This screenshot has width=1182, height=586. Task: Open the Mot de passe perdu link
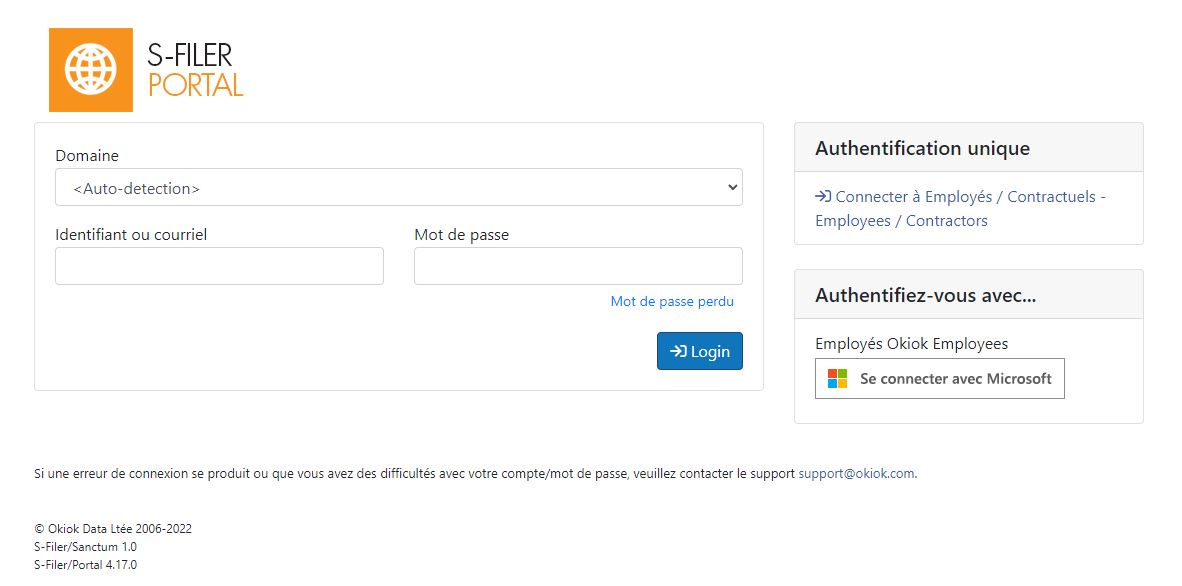click(x=672, y=302)
